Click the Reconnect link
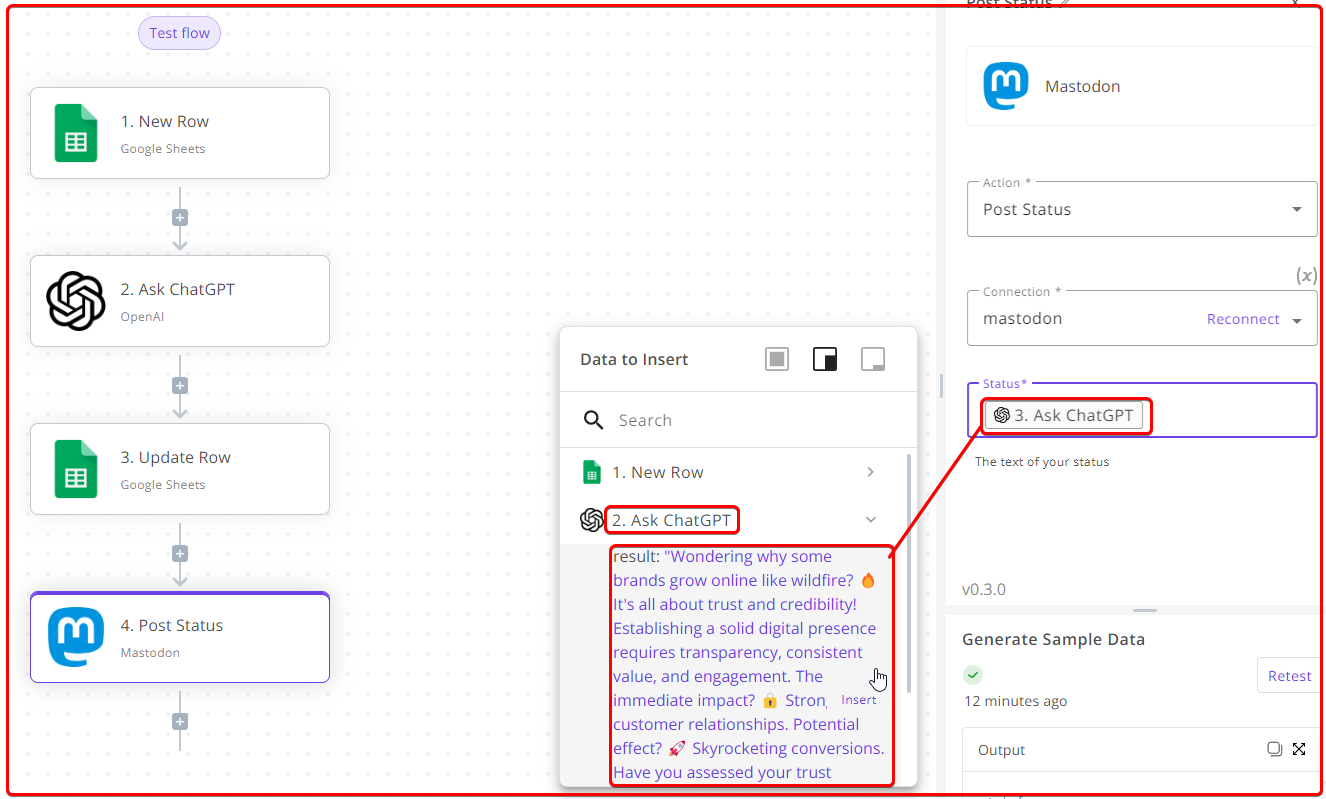The width and height of the screenshot is (1326, 799). [1243, 319]
